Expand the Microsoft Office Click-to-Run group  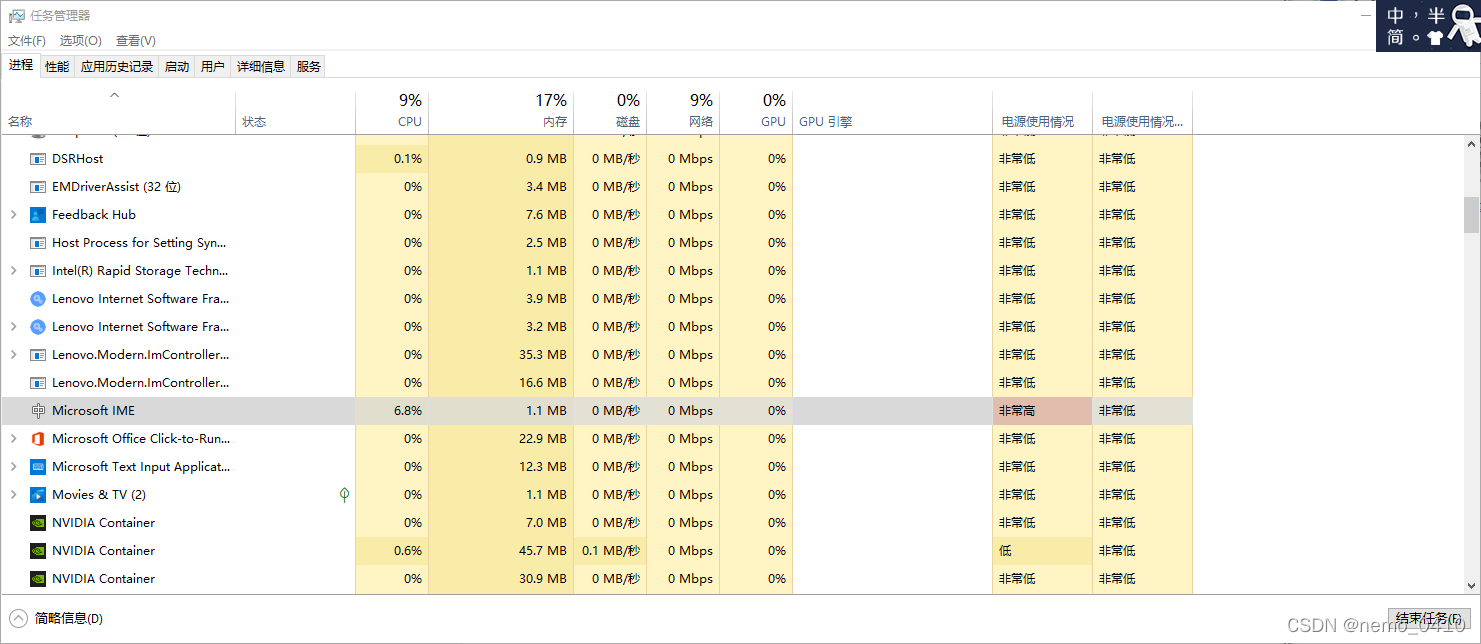[x=13, y=439]
